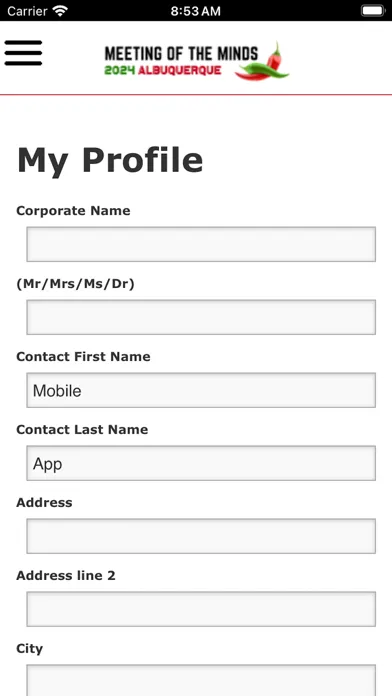This screenshot has width=392, height=696.
Task: Open the hamburger navigation menu
Action: point(23,53)
